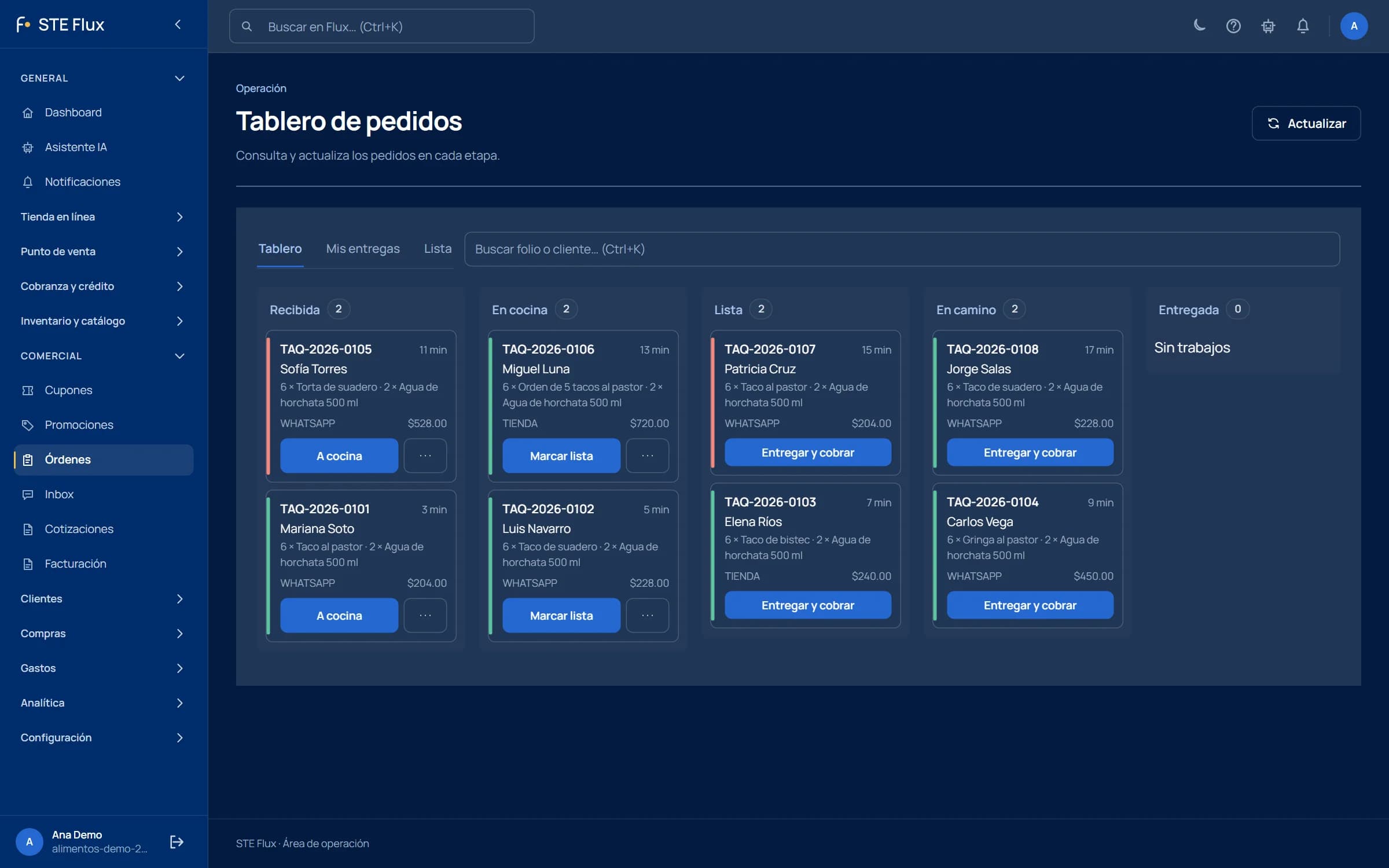This screenshot has width=1389, height=868.
Task: Open Promociones in the sidebar
Action: [104, 425]
